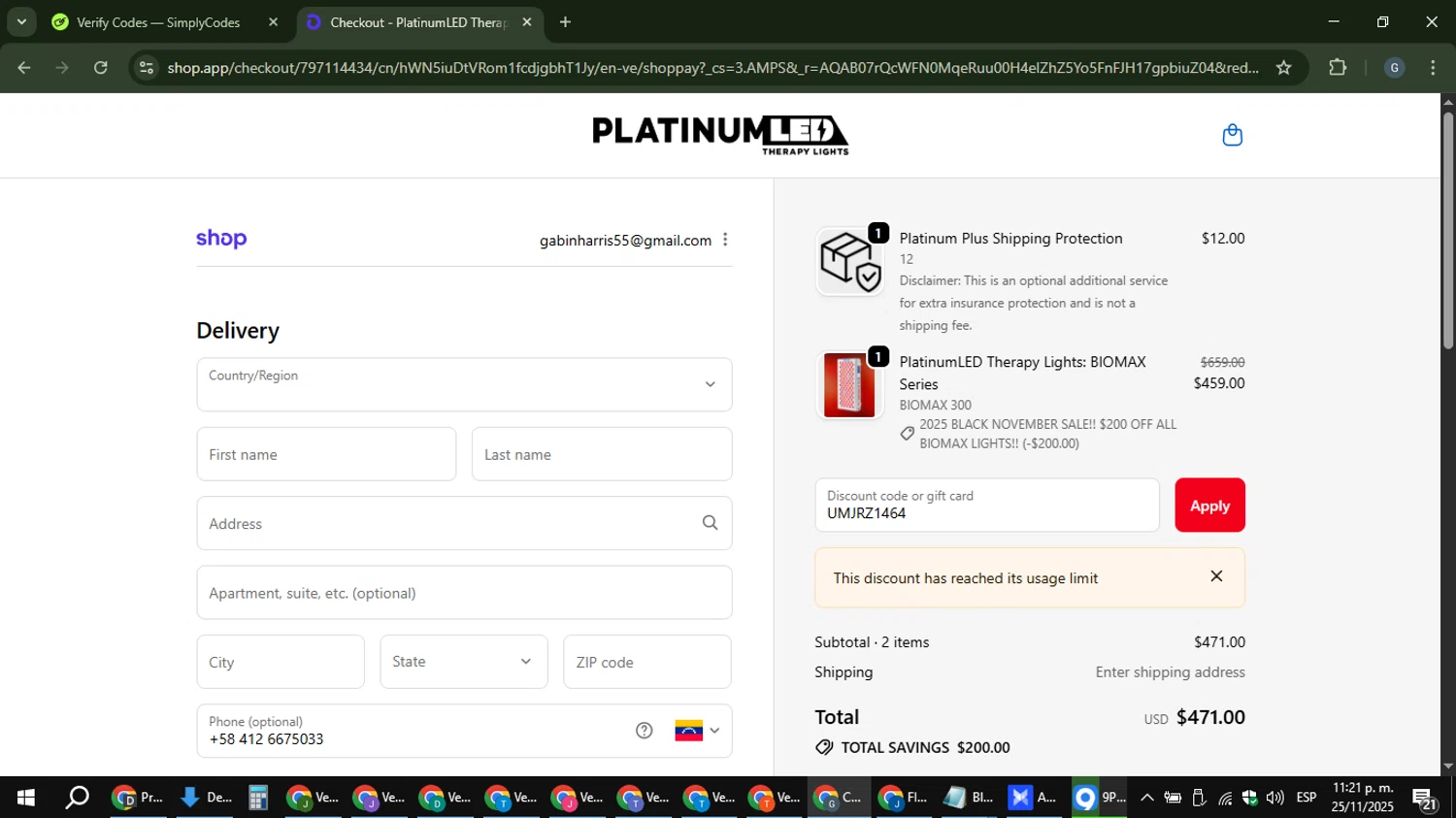Click the Discount code or gift card field
This screenshot has height=818, width=1456.
(x=987, y=505)
